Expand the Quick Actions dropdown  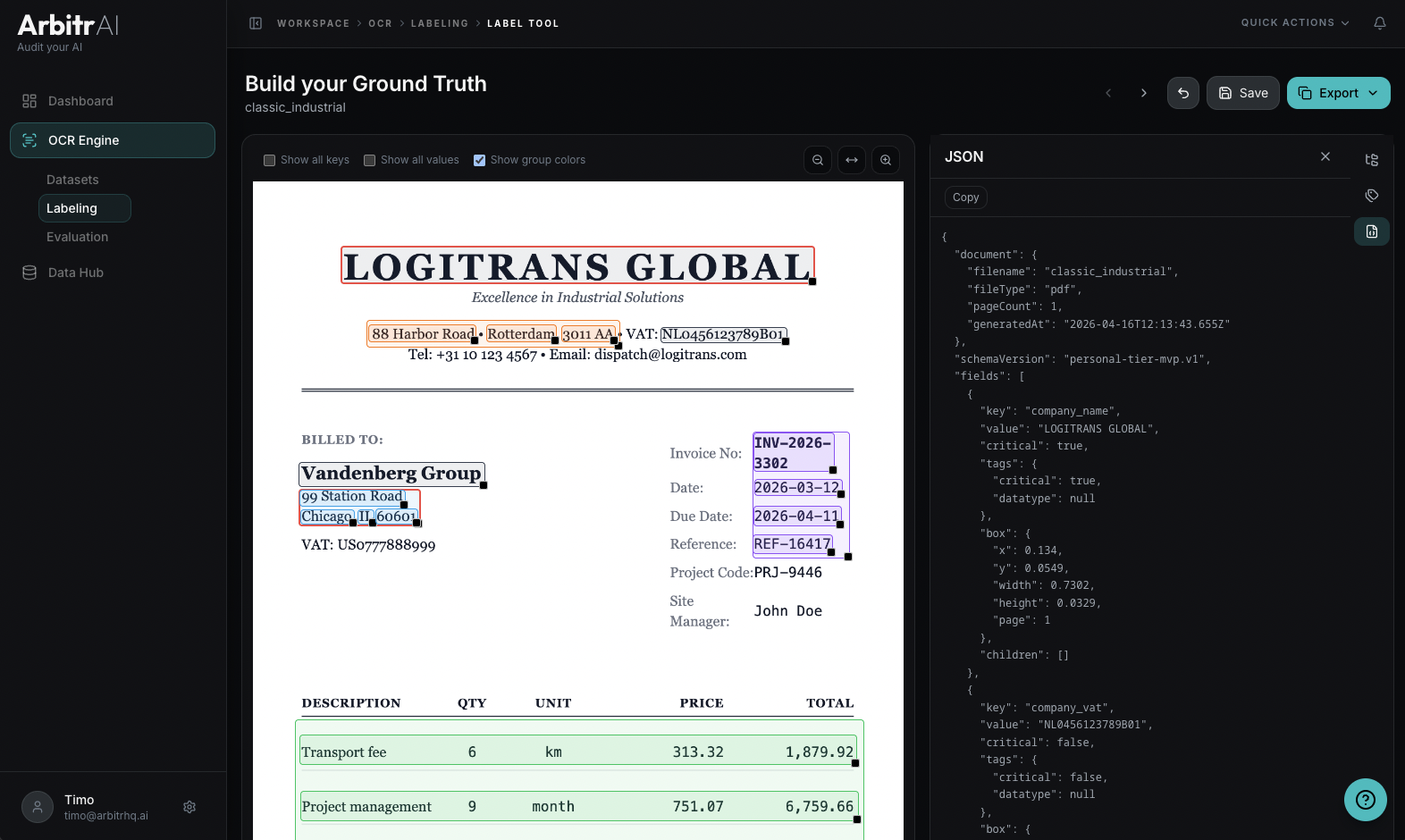pyautogui.click(x=1295, y=23)
